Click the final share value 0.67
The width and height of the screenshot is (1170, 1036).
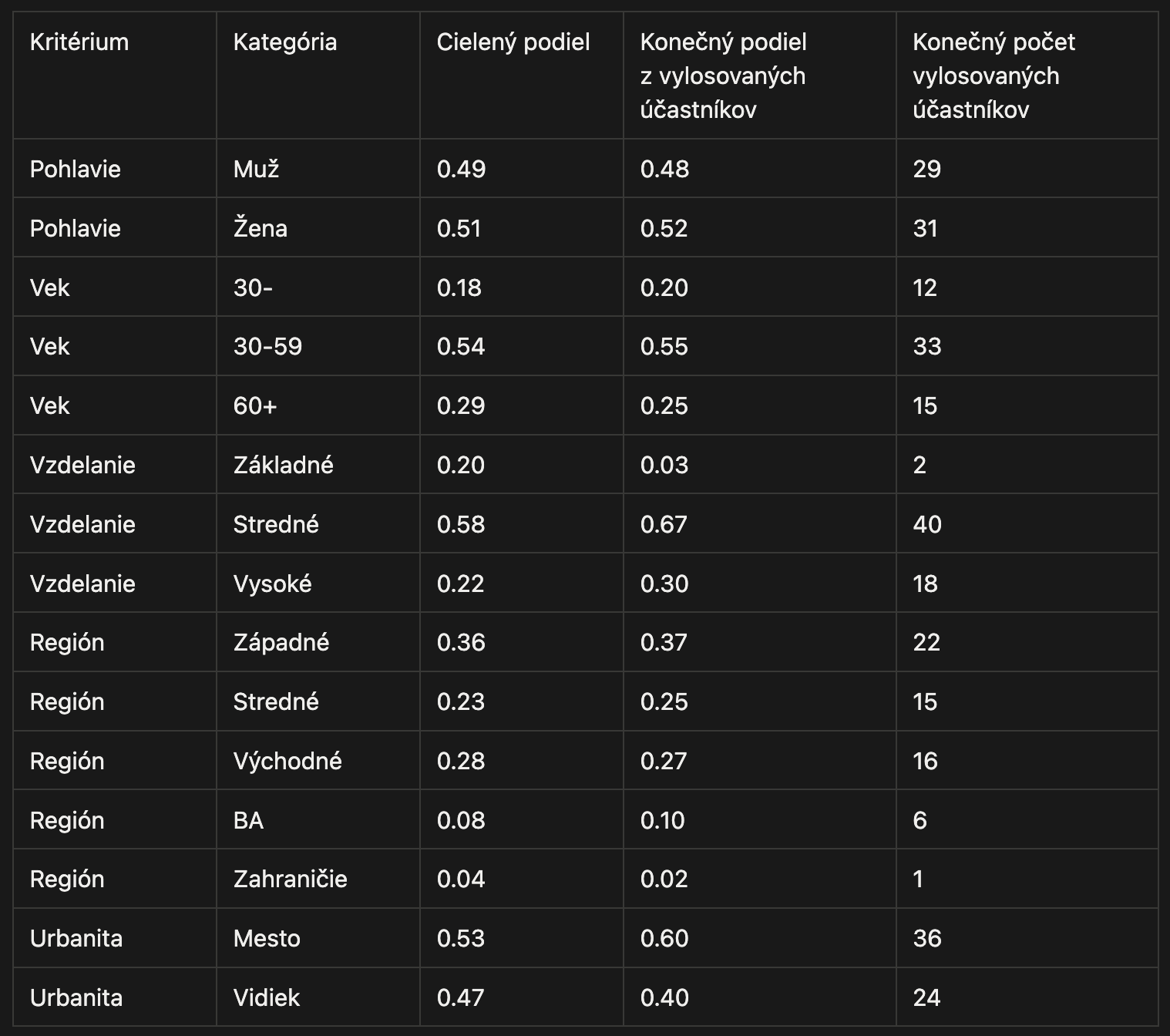pos(664,524)
